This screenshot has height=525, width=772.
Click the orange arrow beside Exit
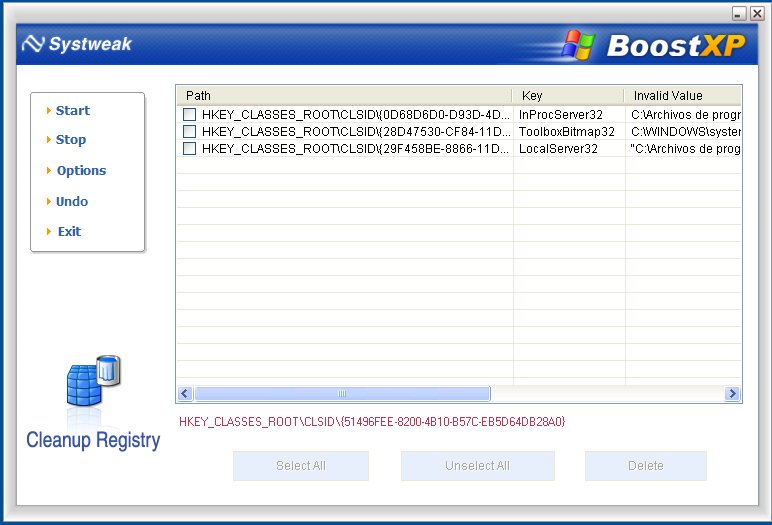pyautogui.click(x=49, y=231)
